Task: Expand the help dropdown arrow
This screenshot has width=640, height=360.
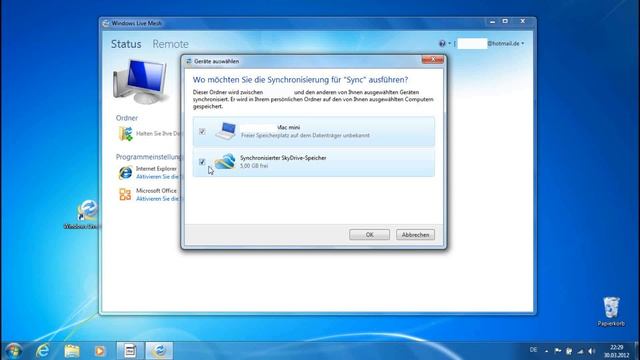Action: (x=449, y=43)
